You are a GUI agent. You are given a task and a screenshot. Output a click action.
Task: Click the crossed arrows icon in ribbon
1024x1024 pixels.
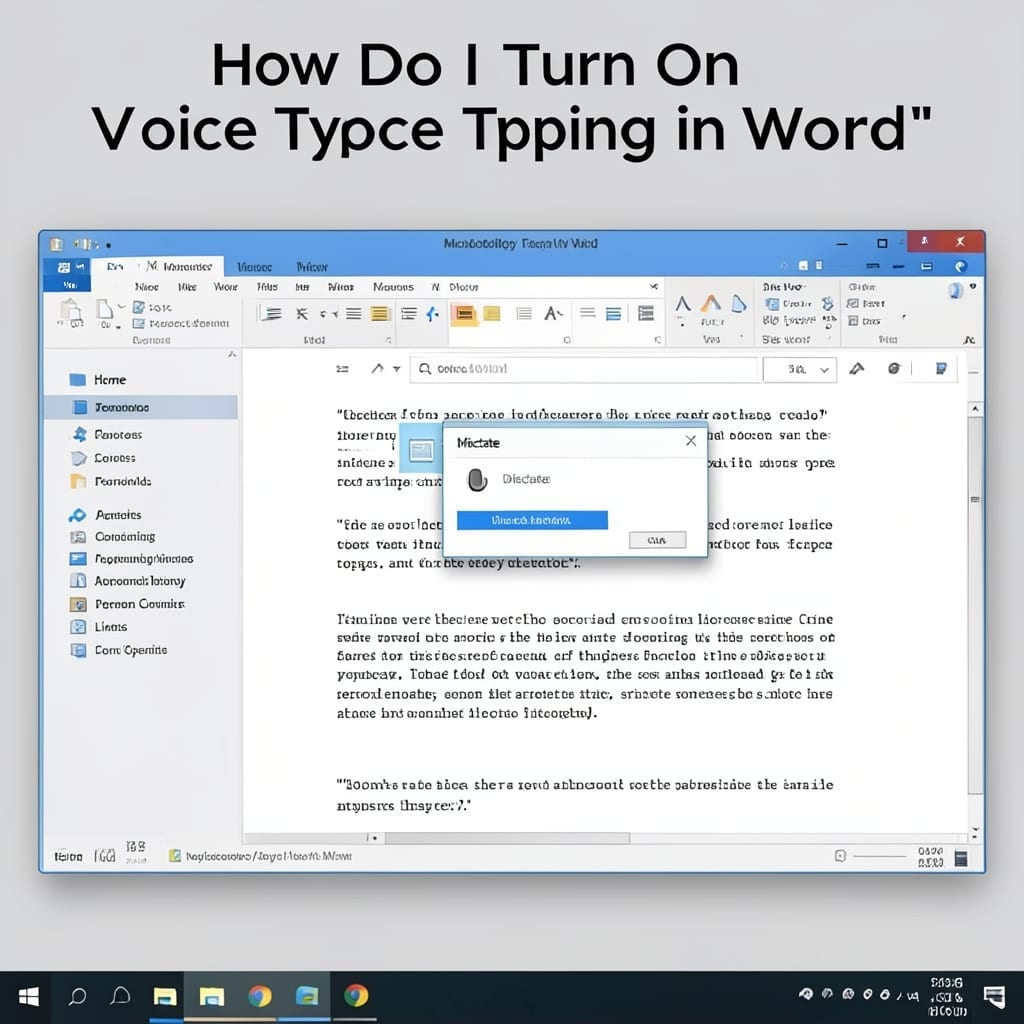(x=302, y=314)
